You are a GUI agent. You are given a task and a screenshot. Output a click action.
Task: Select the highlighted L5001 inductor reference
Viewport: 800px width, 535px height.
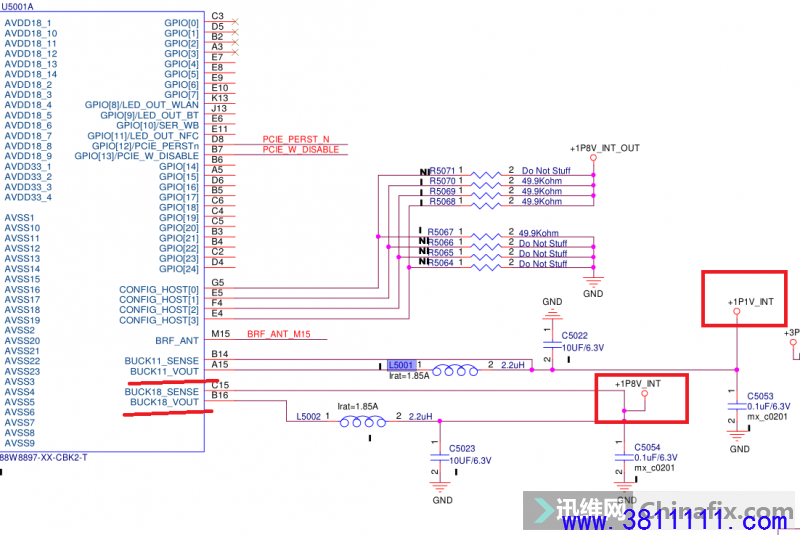tap(402, 365)
